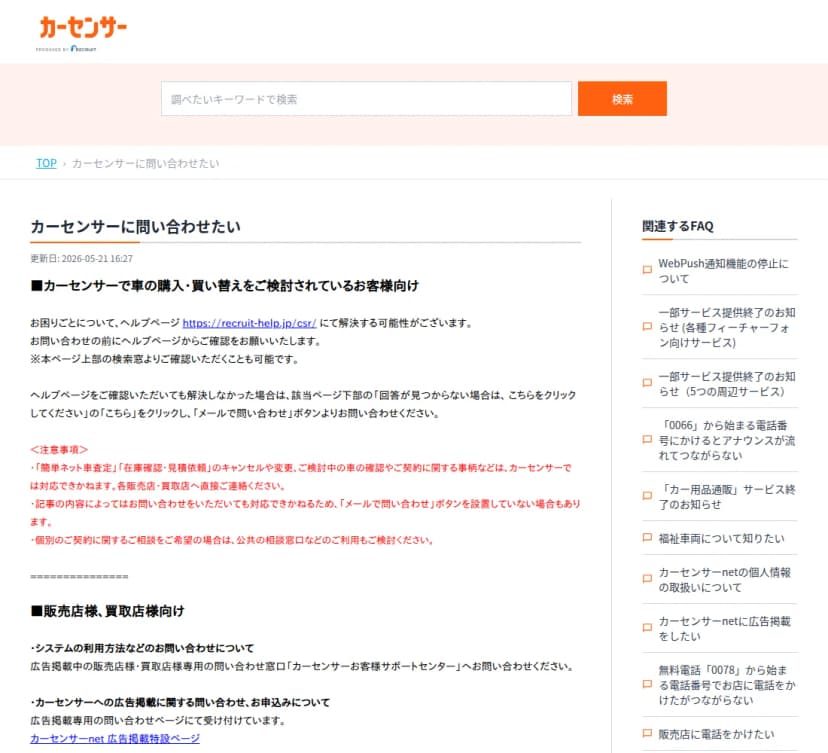Open FAQ about 「0066」 phone numbers

[x=727, y=440]
